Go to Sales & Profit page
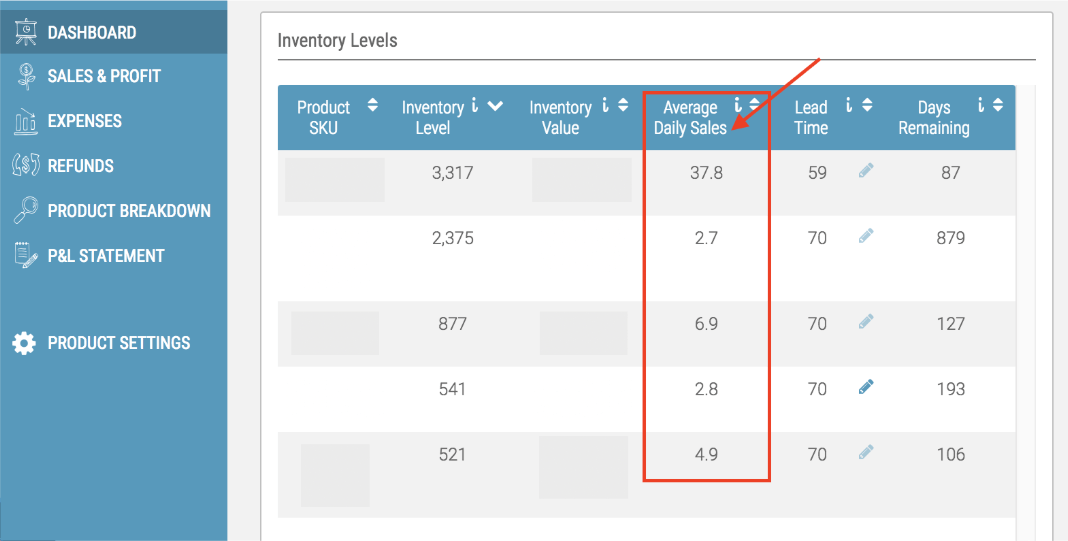Viewport: 1068px width, 541px height. click(x=103, y=76)
